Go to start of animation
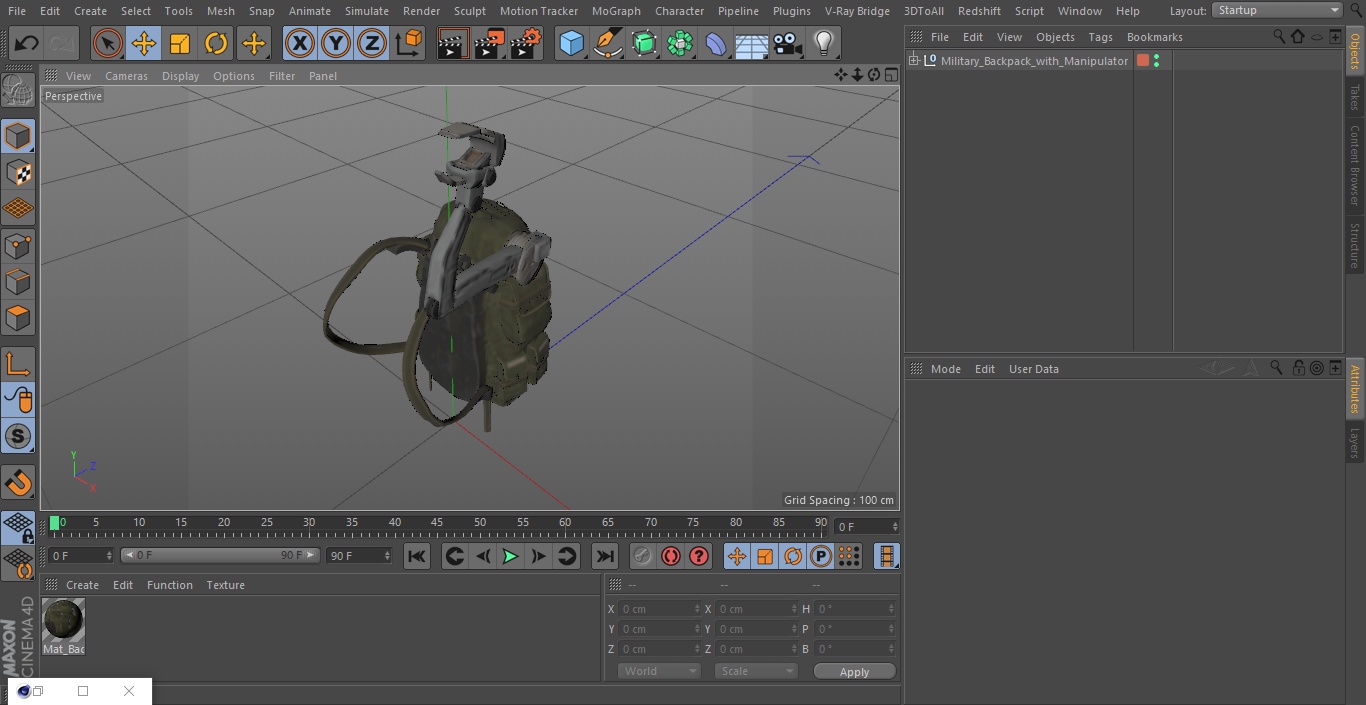The image size is (1366, 705). (x=417, y=556)
